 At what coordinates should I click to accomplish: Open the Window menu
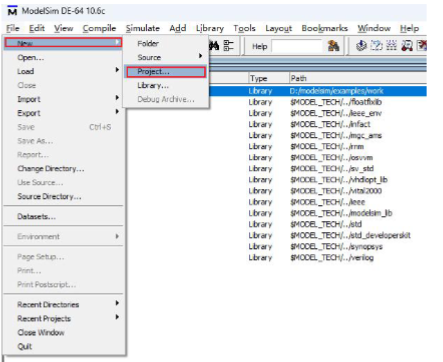pos(374,28)
